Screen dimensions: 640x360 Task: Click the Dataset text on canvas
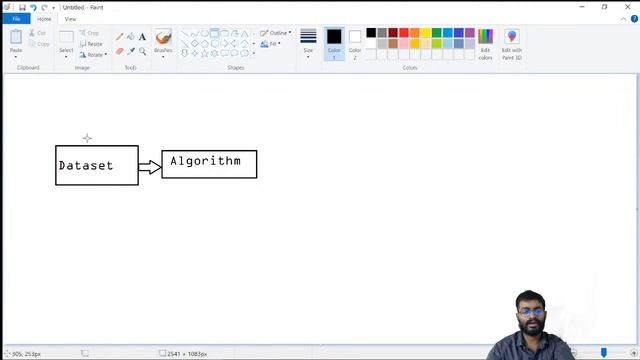[86, 166]
